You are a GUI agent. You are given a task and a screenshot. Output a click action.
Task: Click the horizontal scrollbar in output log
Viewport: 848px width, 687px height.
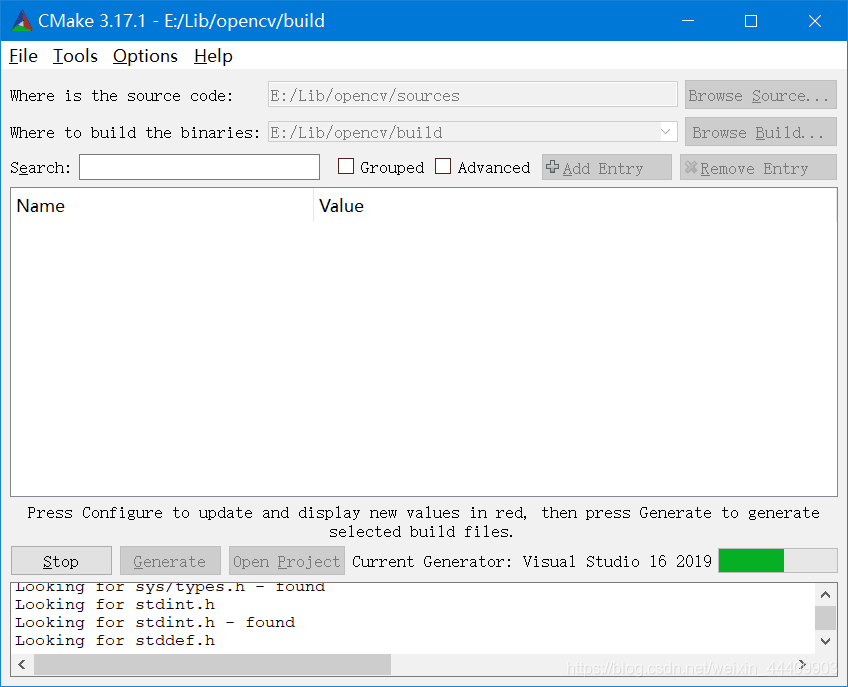coord(212,664)
